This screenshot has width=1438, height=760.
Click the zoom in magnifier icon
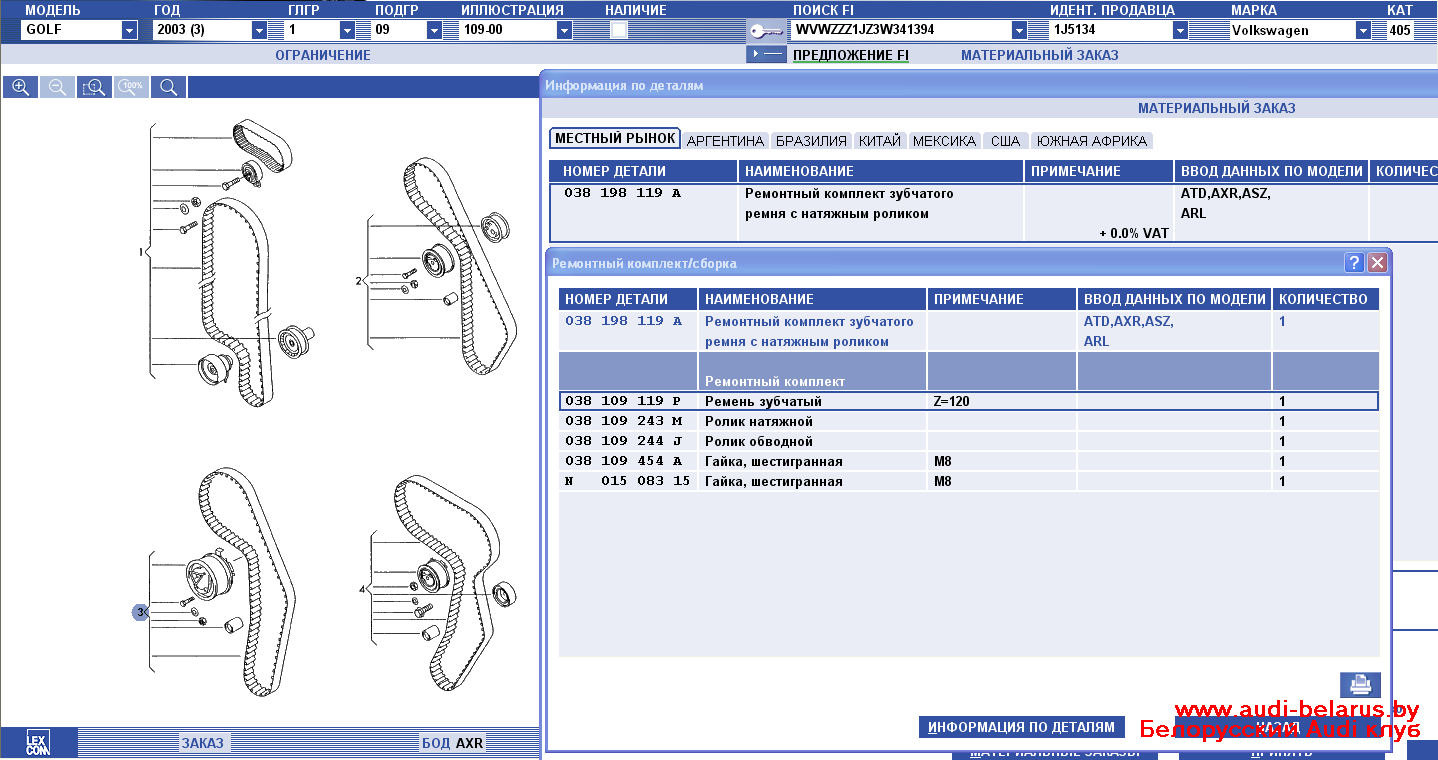coord(20,87)
